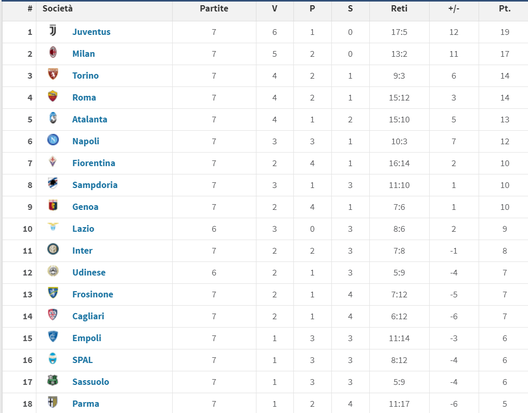Open the Atalanta team link
The image size is (528, 413).
(x=90, y=119)
